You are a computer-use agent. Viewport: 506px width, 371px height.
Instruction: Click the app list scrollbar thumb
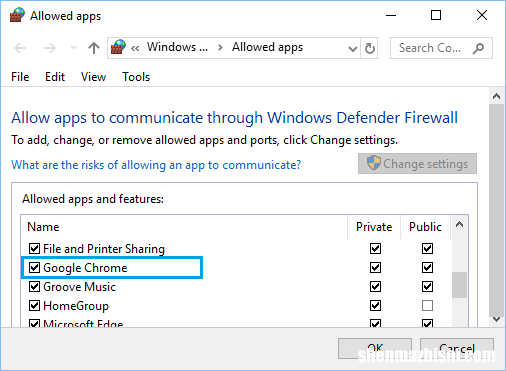pos(459,285)
